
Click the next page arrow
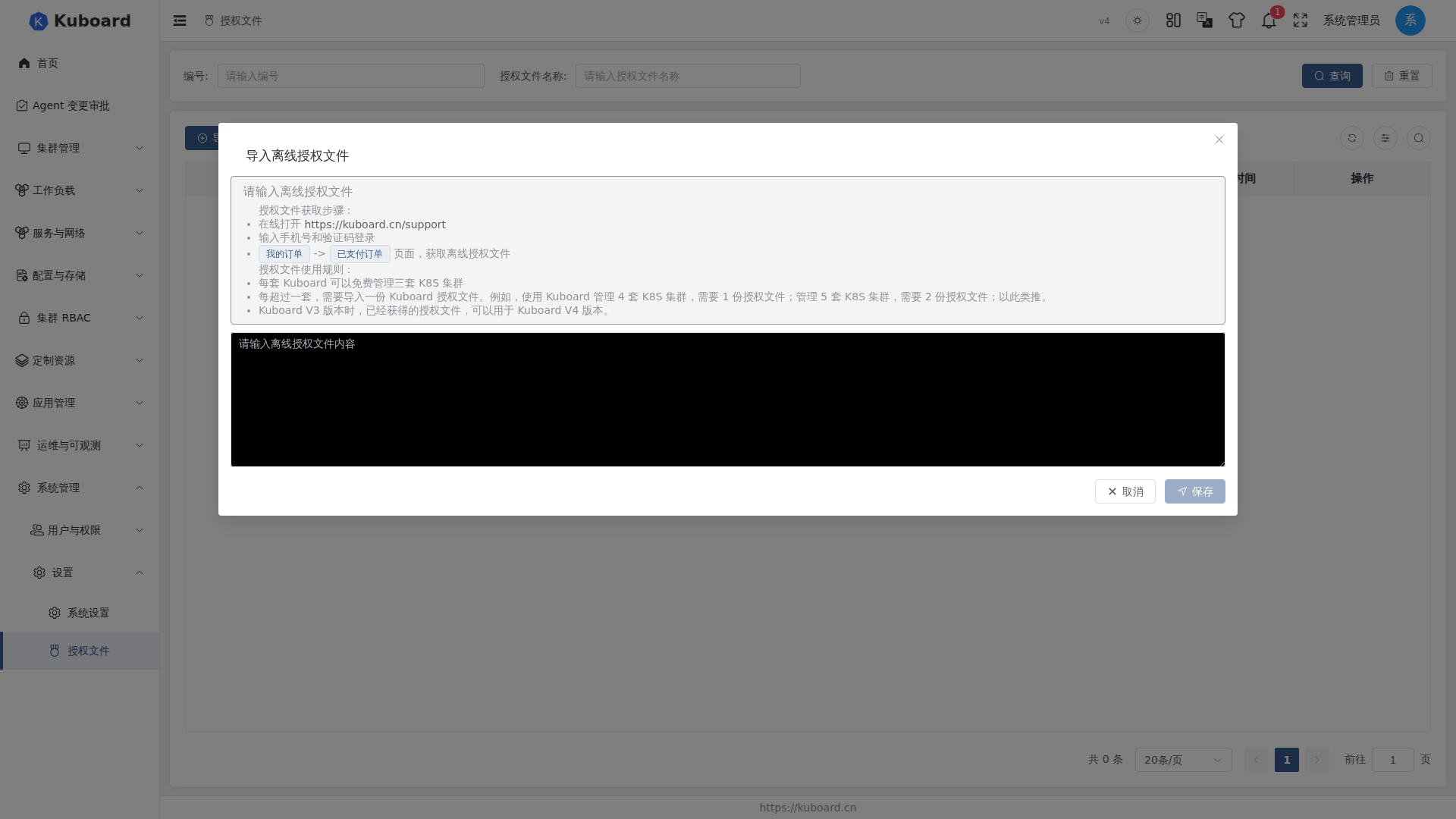tap(1317, 760)
